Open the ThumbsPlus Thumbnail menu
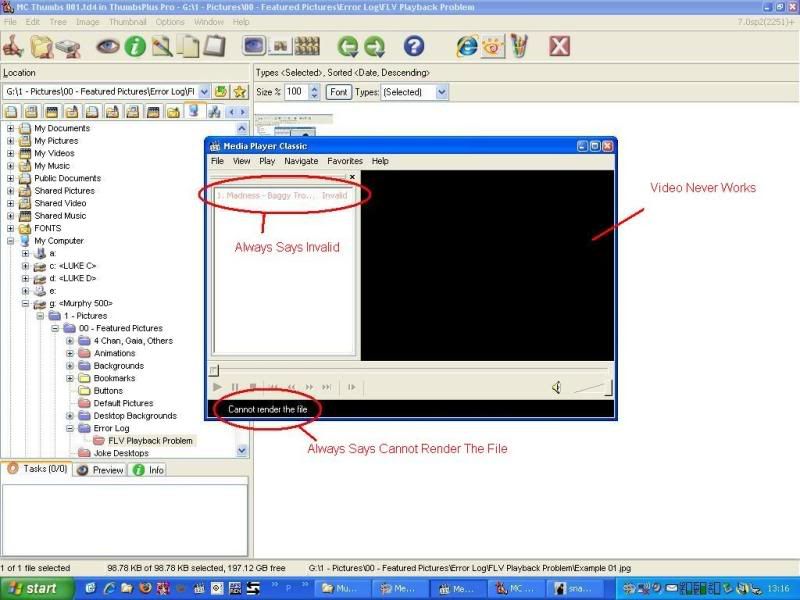Viewport: 800px width, 600px height. (x=128, y=22)
